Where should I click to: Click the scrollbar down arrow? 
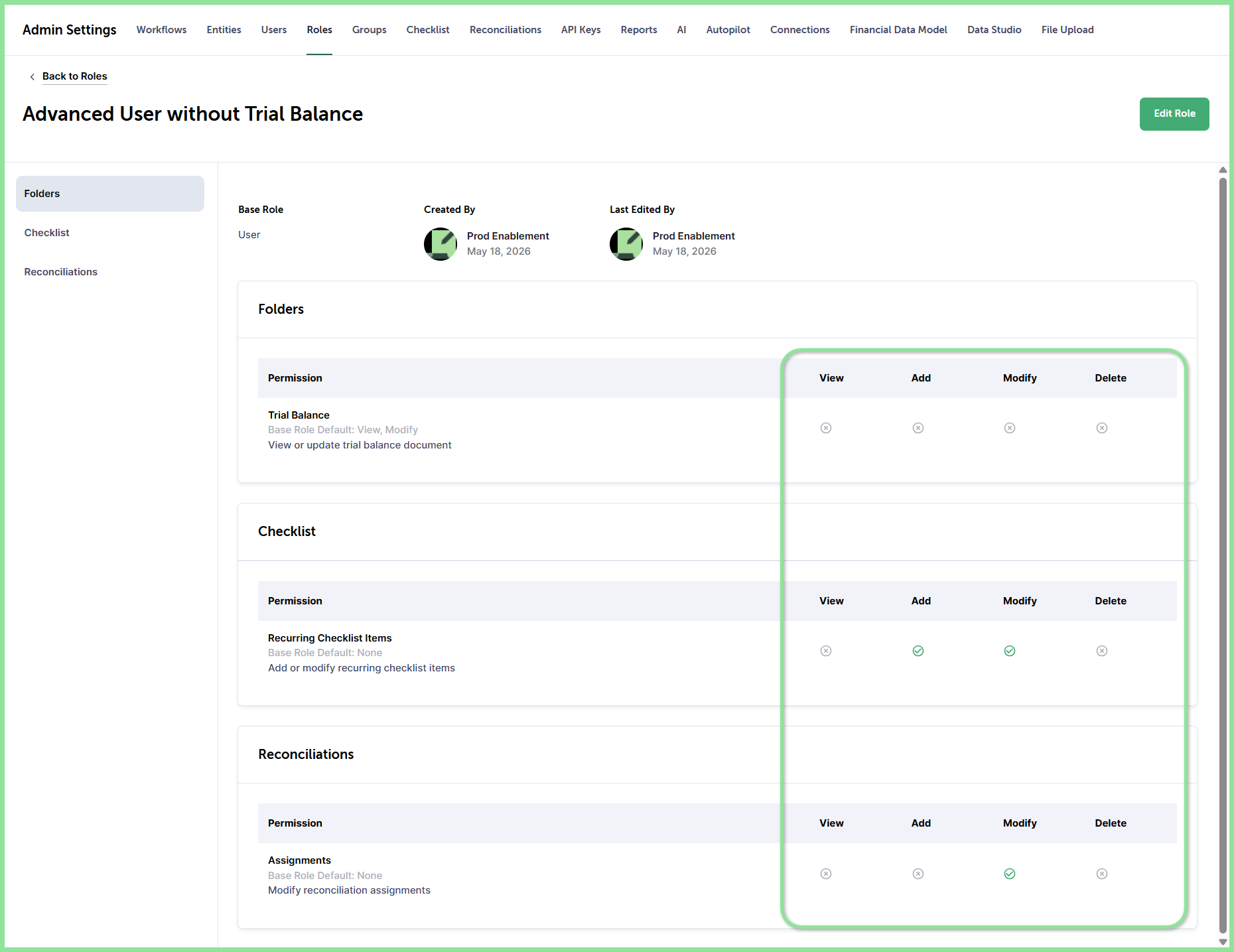(1223, 941)
